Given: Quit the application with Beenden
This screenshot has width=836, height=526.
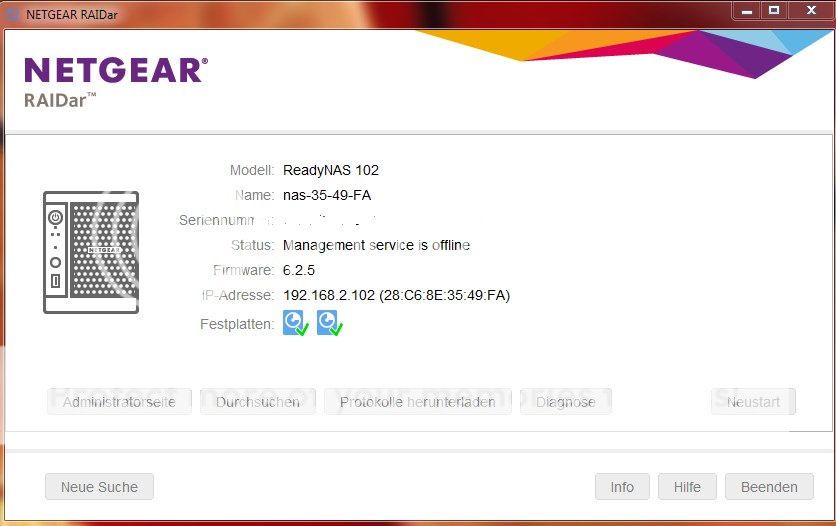Looking at the screenshot, I should point(769,487).
